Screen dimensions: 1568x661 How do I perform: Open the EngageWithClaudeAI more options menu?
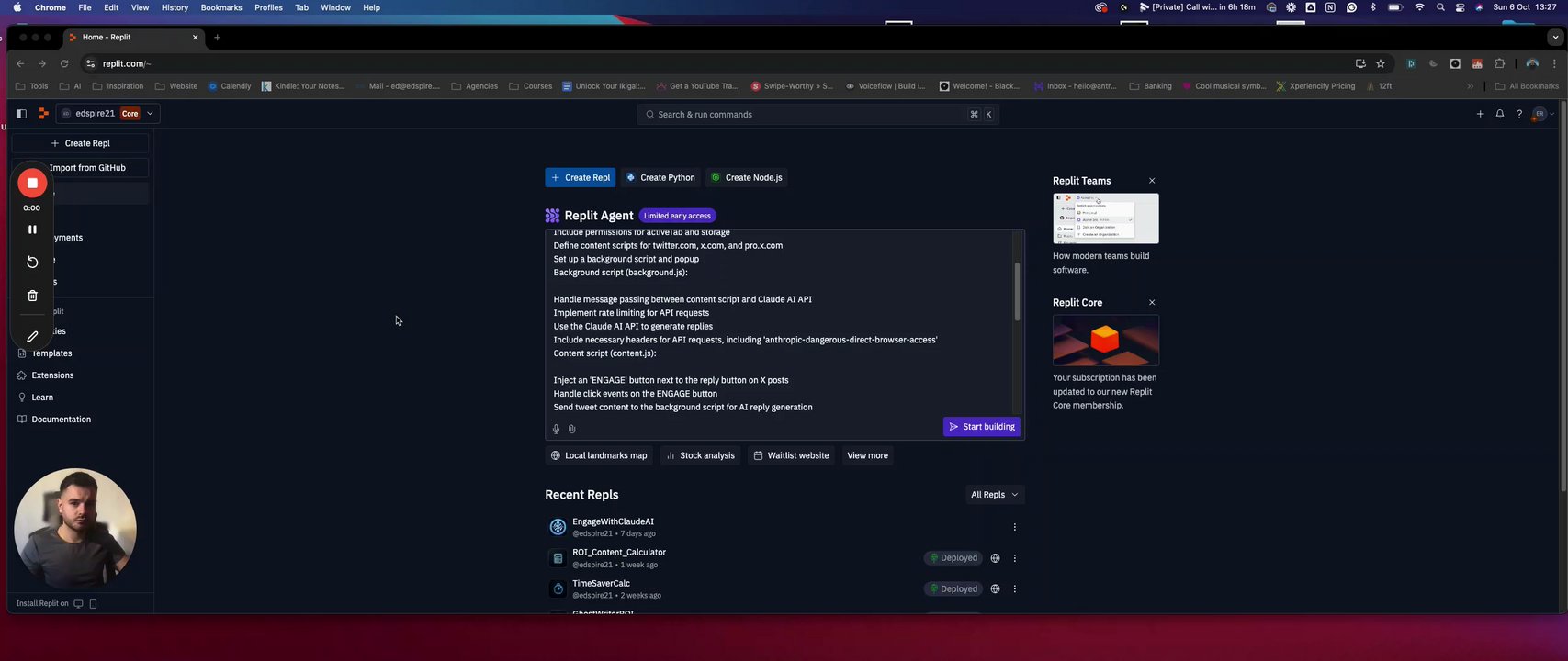(x=1015, y=527)
